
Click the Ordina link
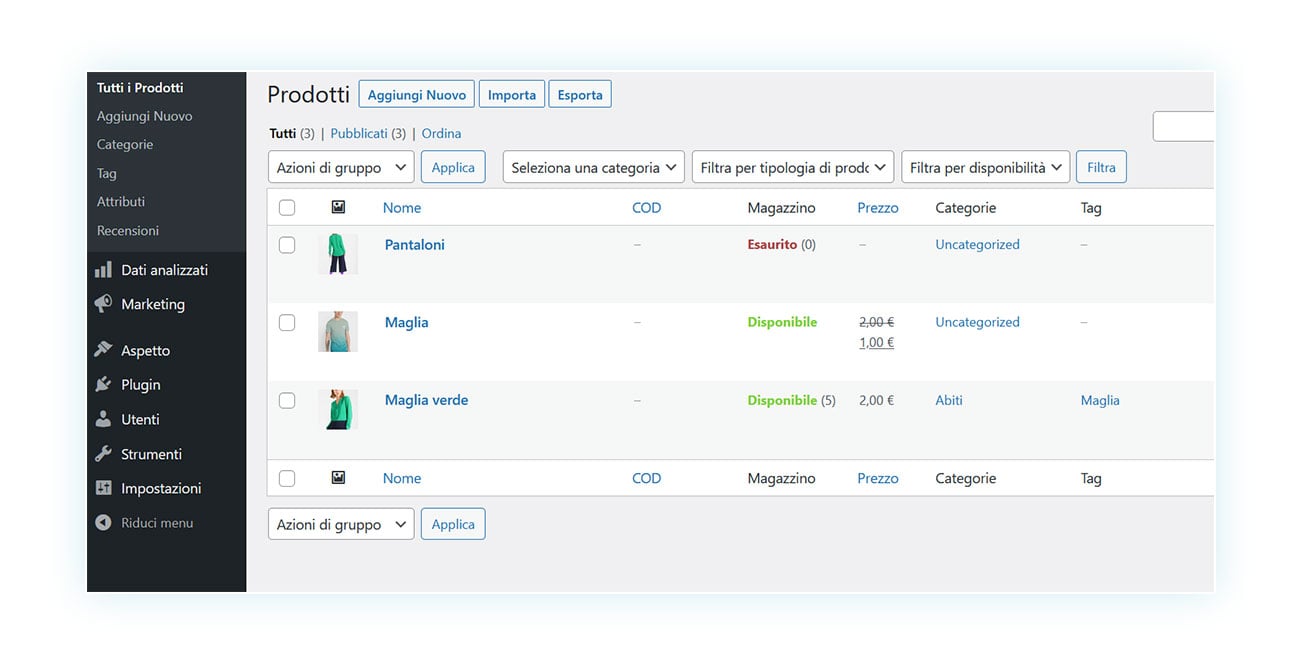tap(441, 133)
